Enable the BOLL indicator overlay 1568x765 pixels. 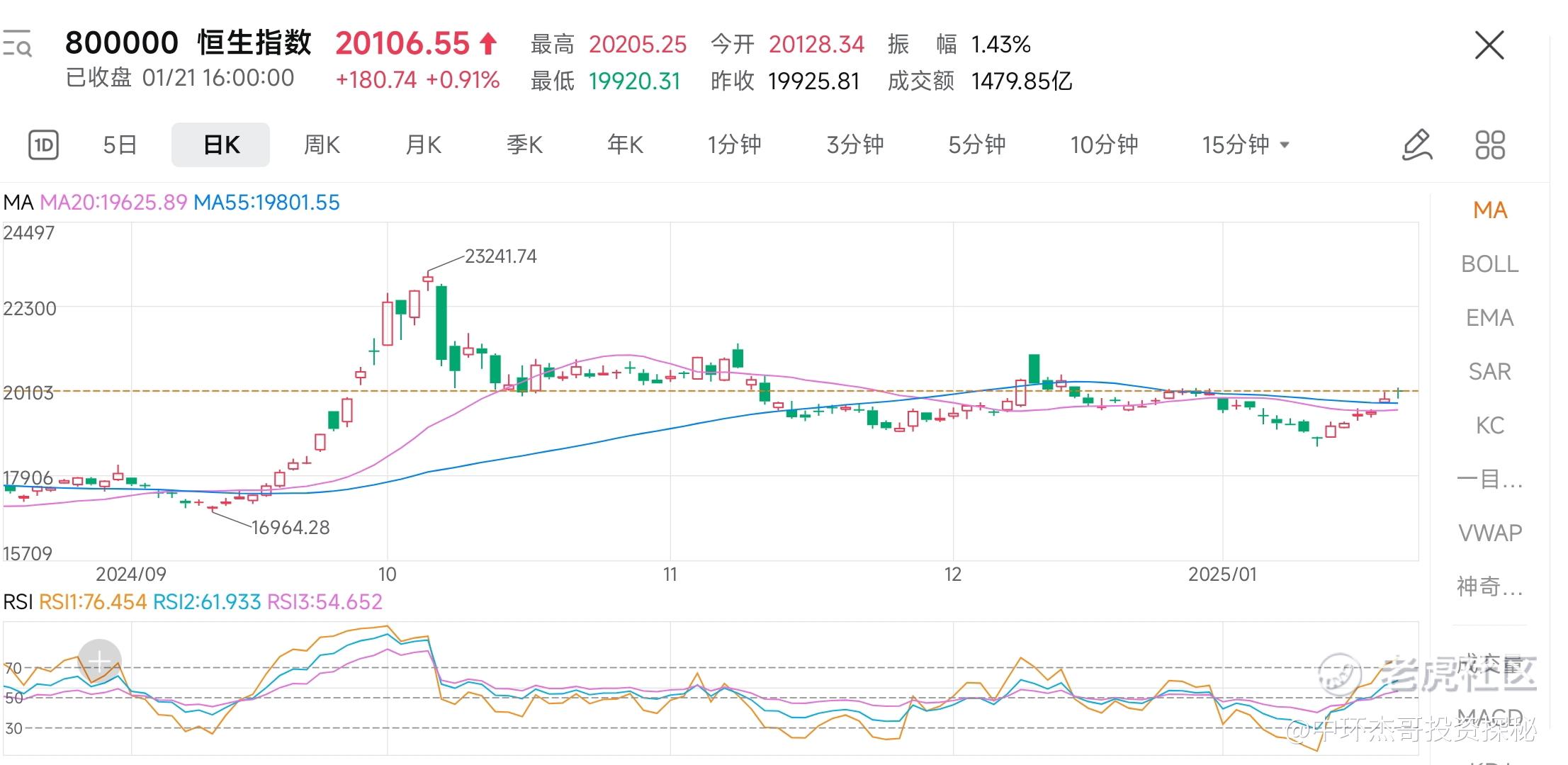1489,264
